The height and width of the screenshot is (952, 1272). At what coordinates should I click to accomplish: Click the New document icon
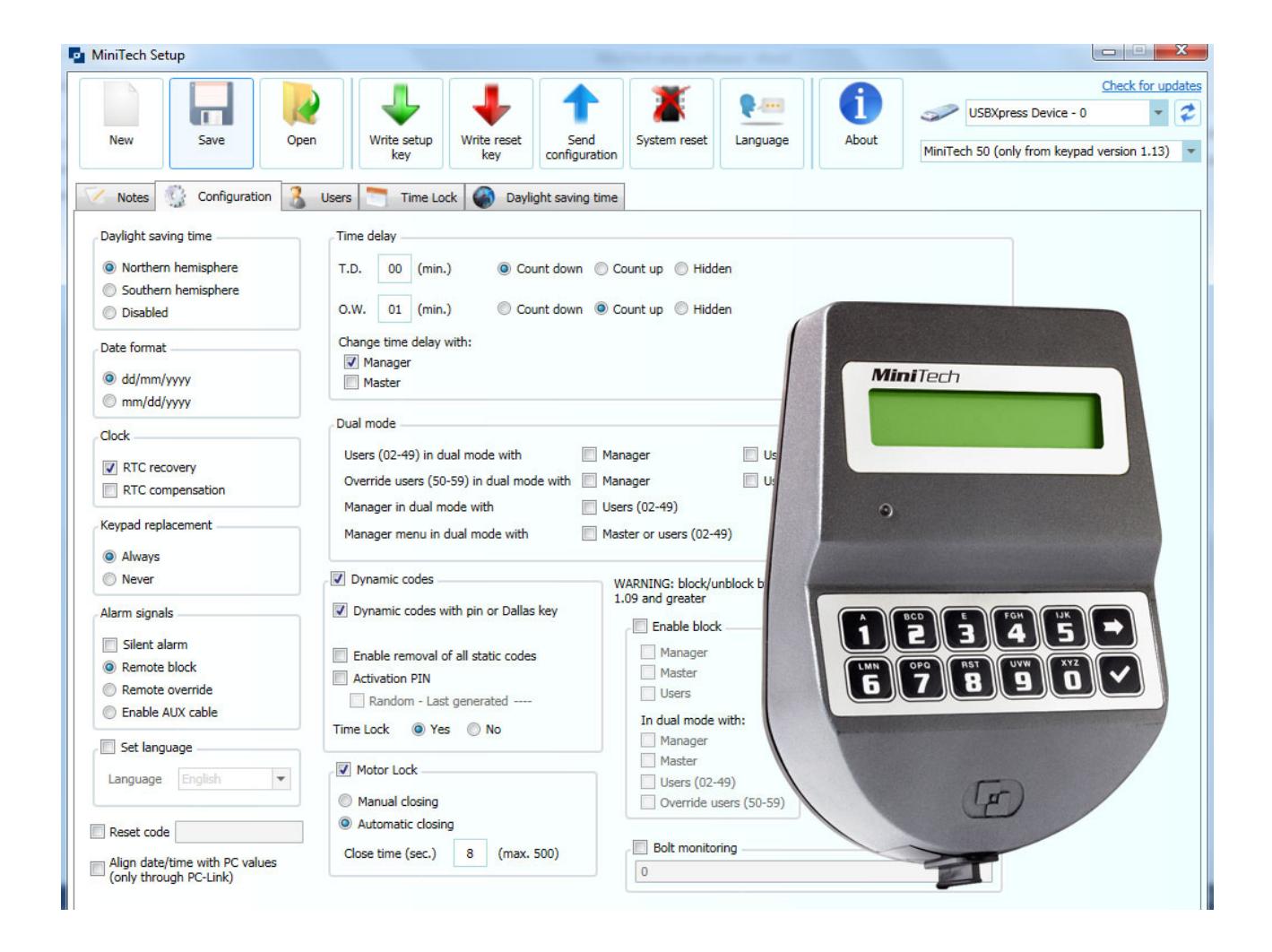point(121,105)
